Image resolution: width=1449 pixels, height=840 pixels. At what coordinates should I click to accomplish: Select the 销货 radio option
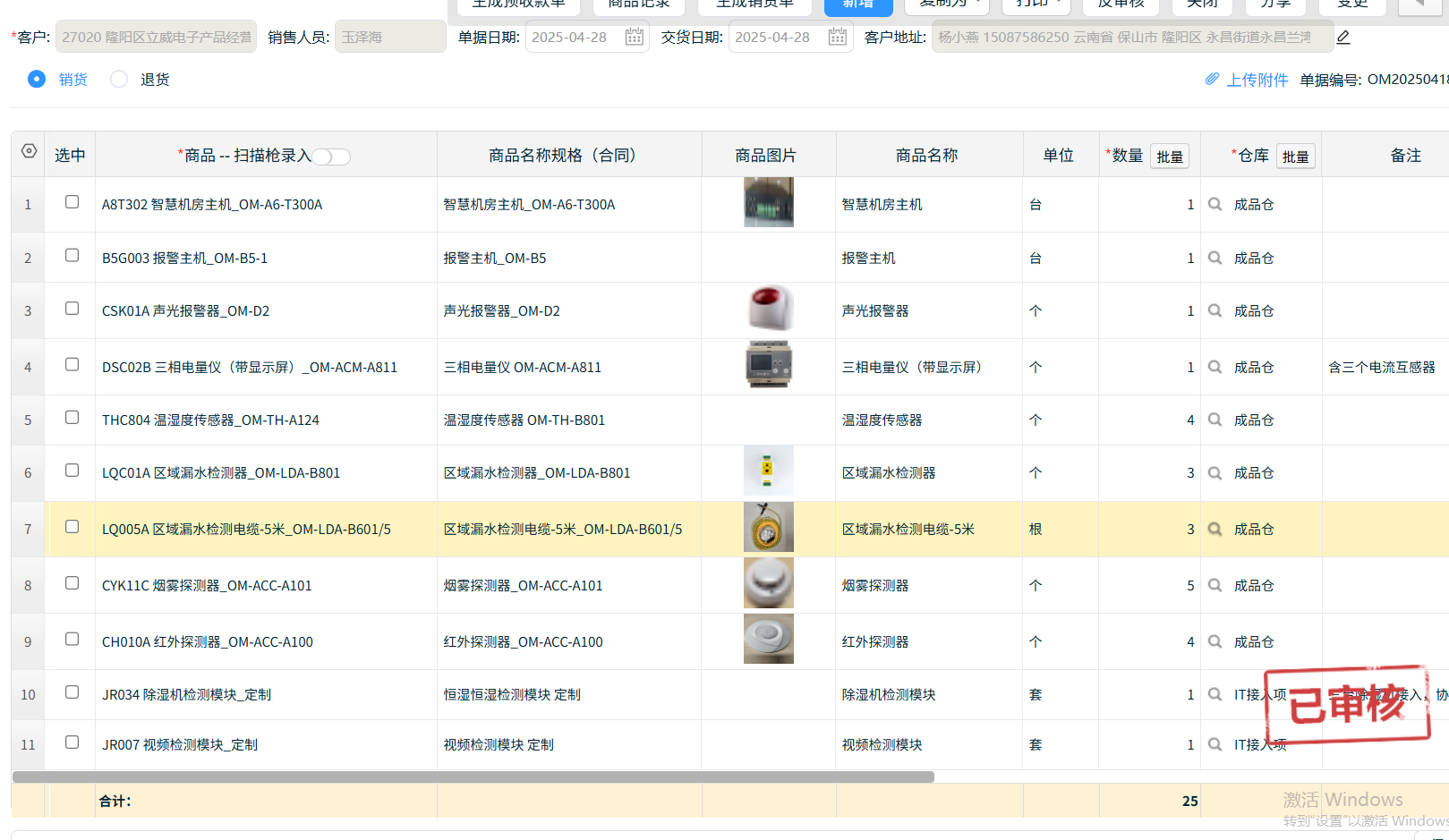point(37,79)
